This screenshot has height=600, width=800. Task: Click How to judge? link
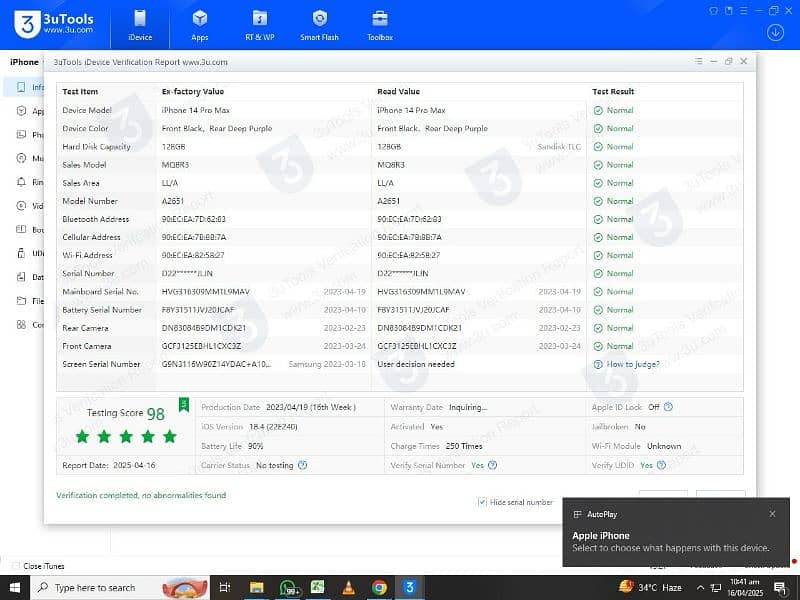click(633, 364)
